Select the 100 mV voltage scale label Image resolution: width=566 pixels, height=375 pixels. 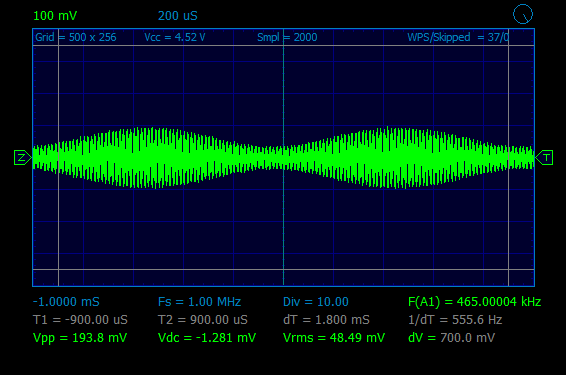(x=55, y=16)
